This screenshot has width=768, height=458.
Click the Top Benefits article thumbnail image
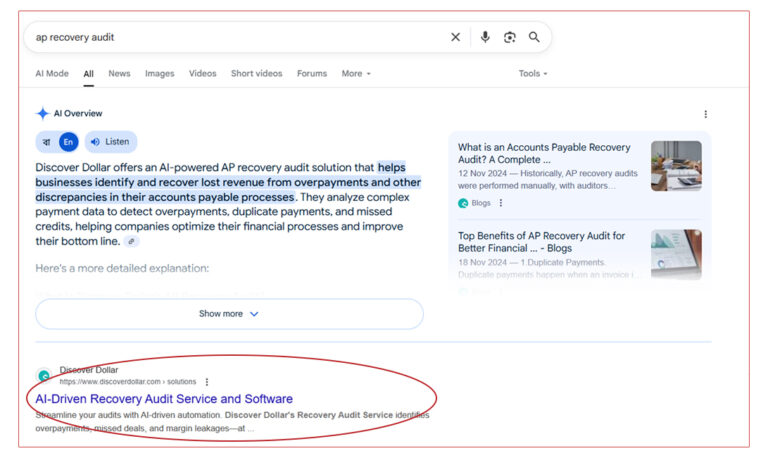[x=676, y=254]
